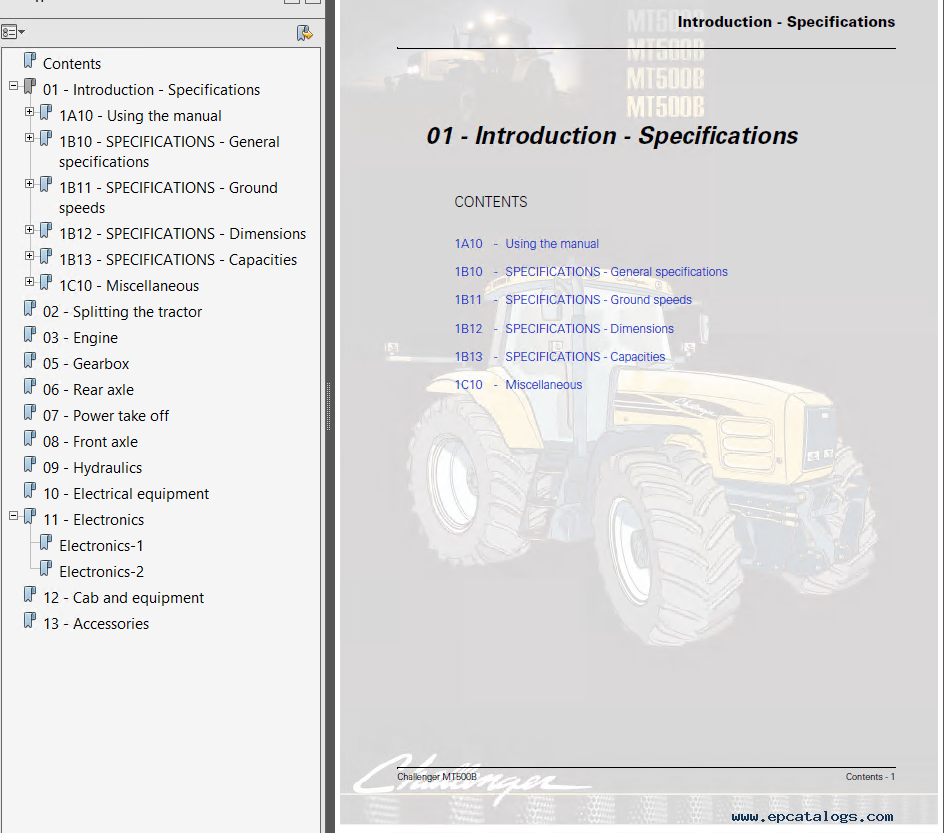The image size is (944, 833).
Task: Follow the 1B12 Dimensions page link
Action: click(x=564, y=329)
